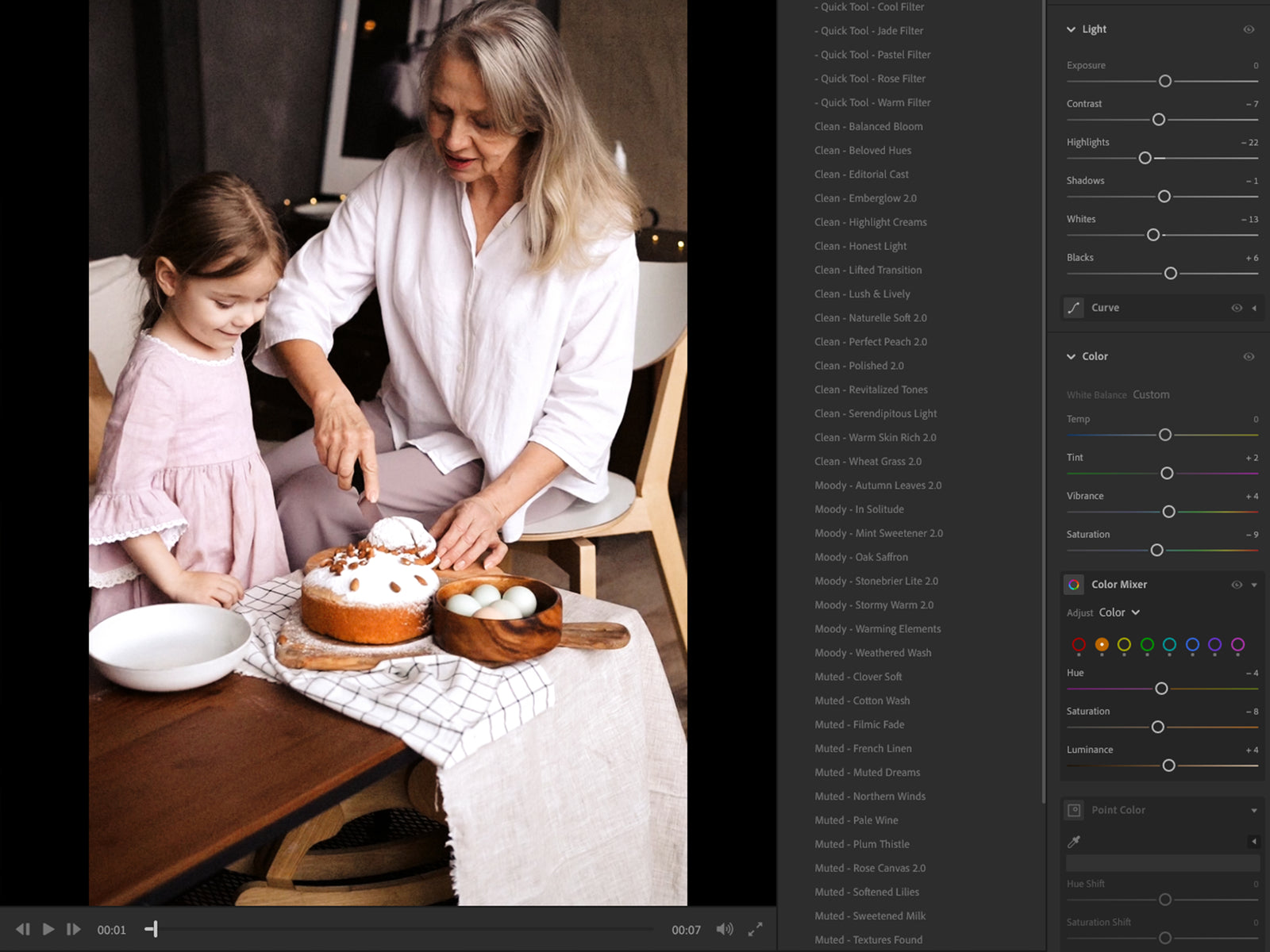This screenshot has height=952, width=1270.
Task: Toggle visibility of the Light adjustments
Action: (x=1248, y=29)
